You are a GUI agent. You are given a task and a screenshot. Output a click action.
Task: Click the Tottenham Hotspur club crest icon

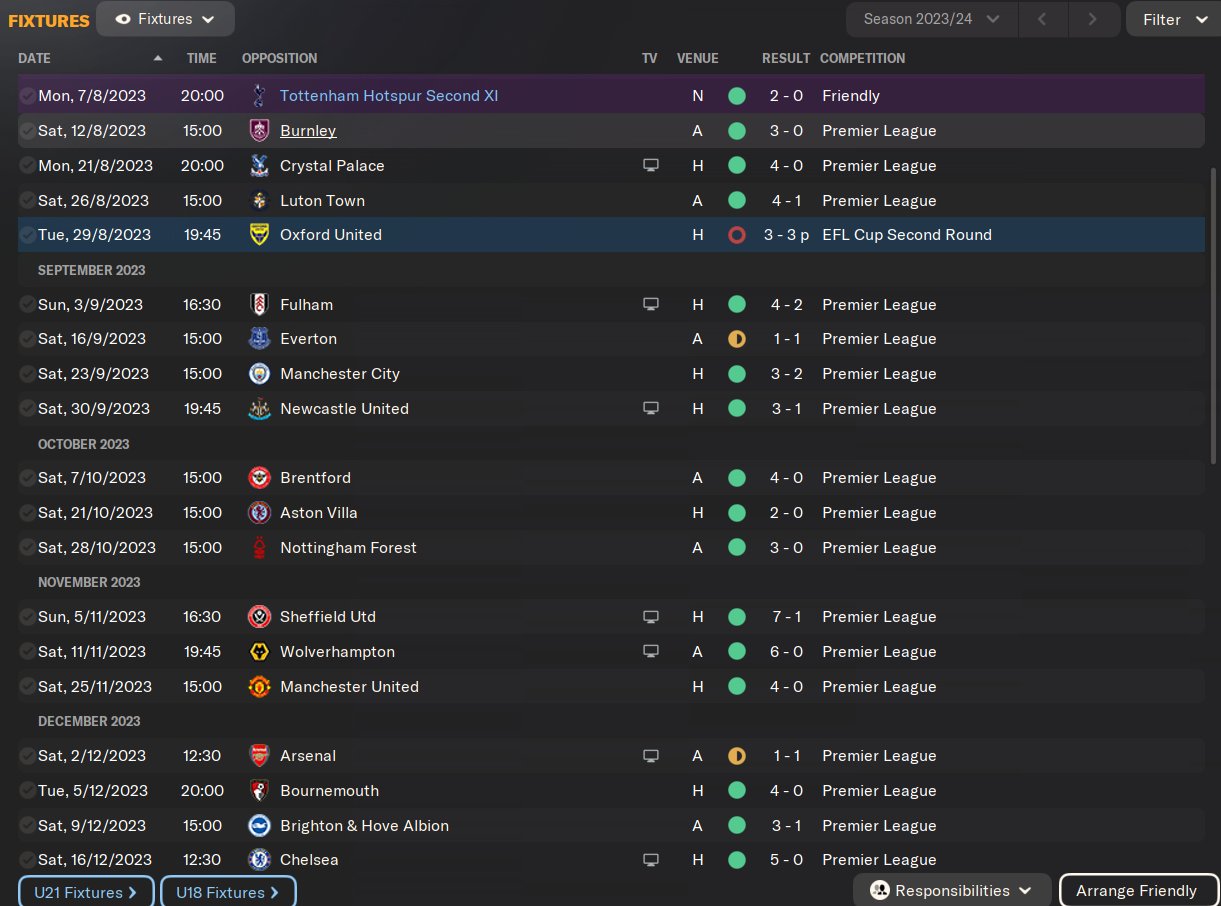click(259, 96)
